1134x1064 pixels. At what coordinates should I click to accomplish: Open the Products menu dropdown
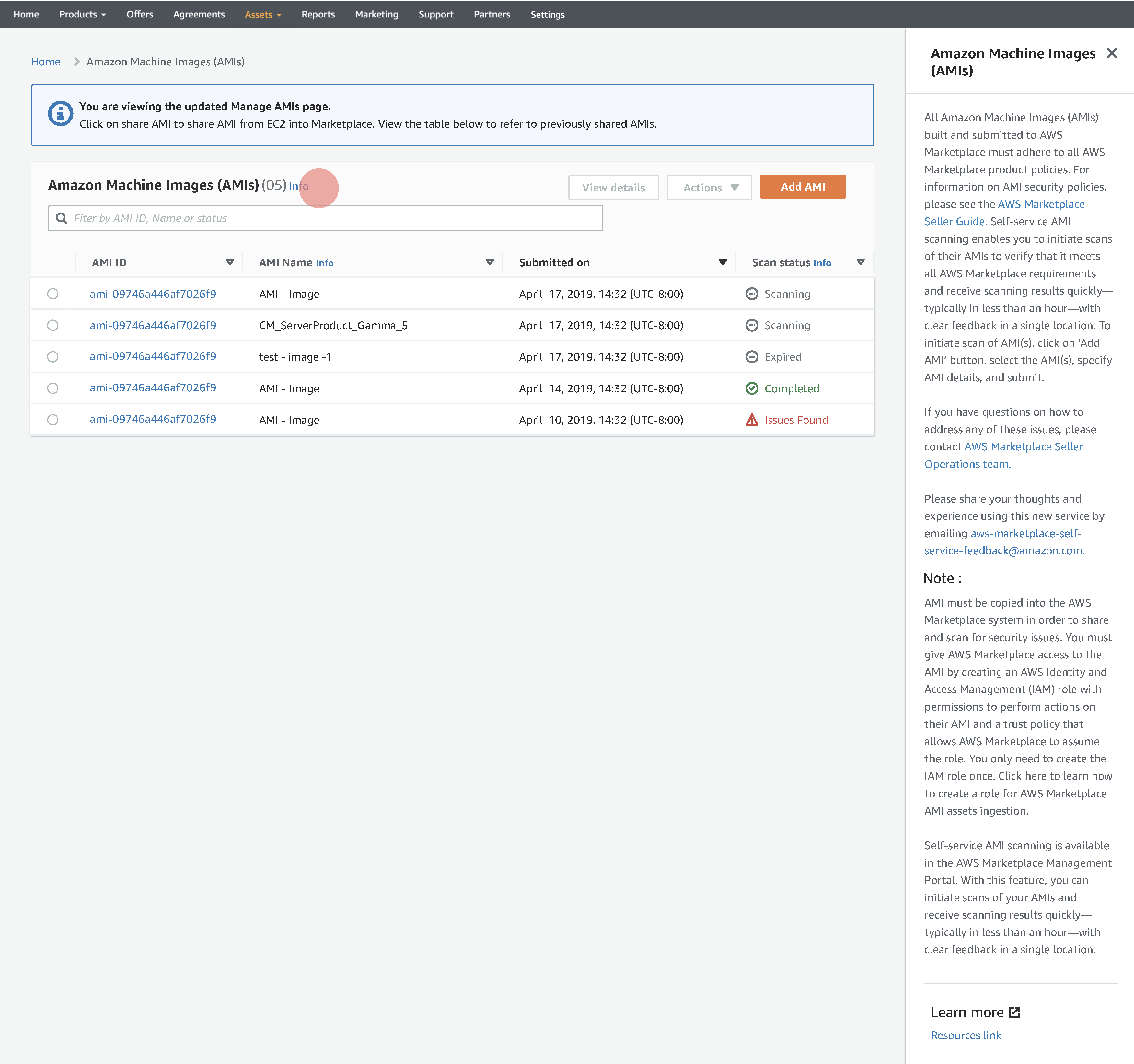coord(82,14)
